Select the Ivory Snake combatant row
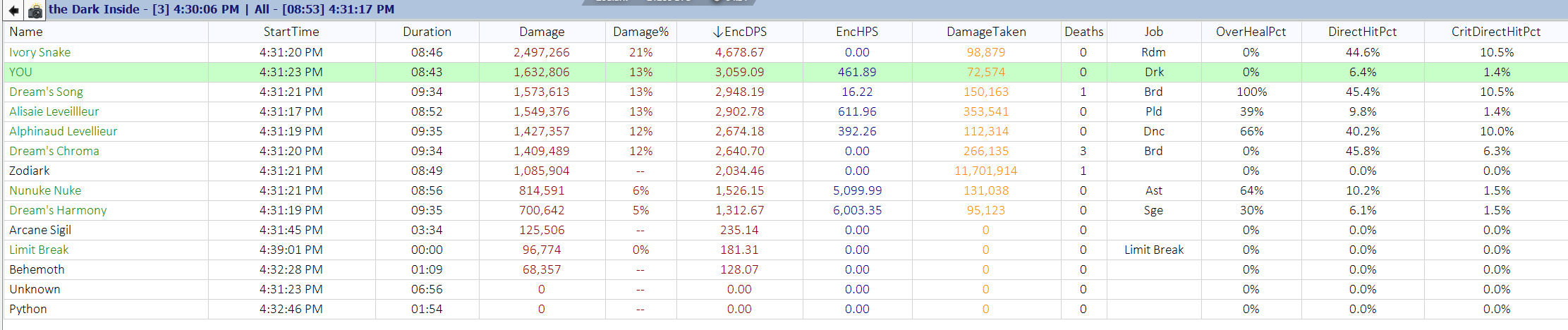The width and height of the screenshot is (1568, 330). (x=786, y=52)
